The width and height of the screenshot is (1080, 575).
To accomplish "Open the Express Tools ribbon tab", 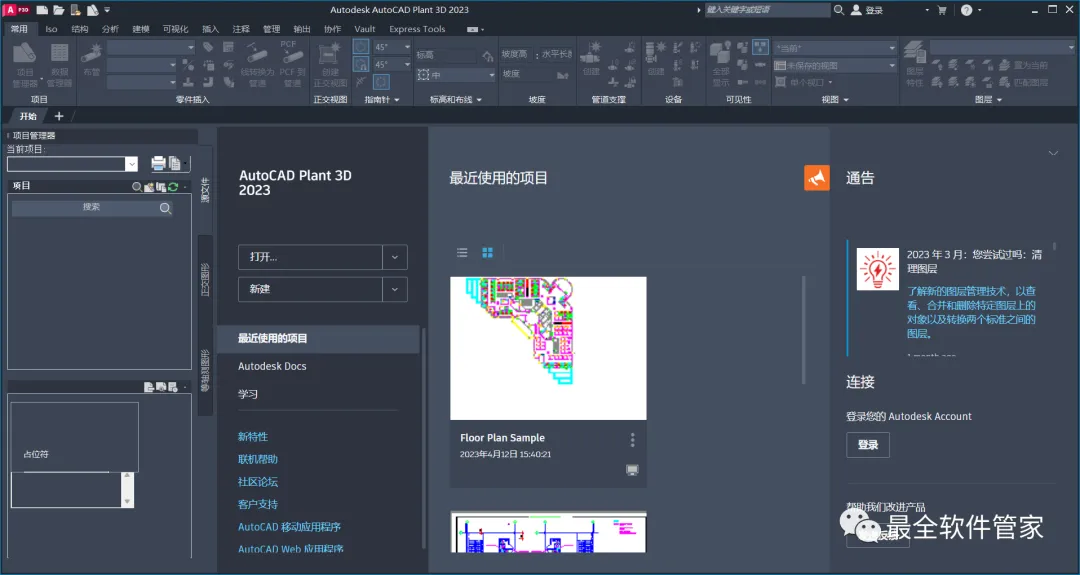I will pyautogui.click(x=417, y=29).
